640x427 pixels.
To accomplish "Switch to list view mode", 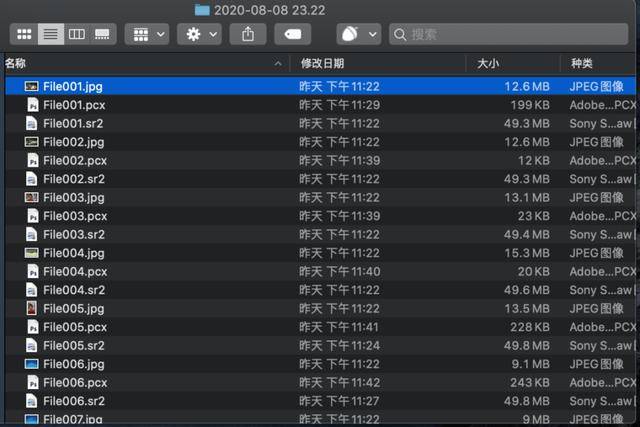I will 49,34.
